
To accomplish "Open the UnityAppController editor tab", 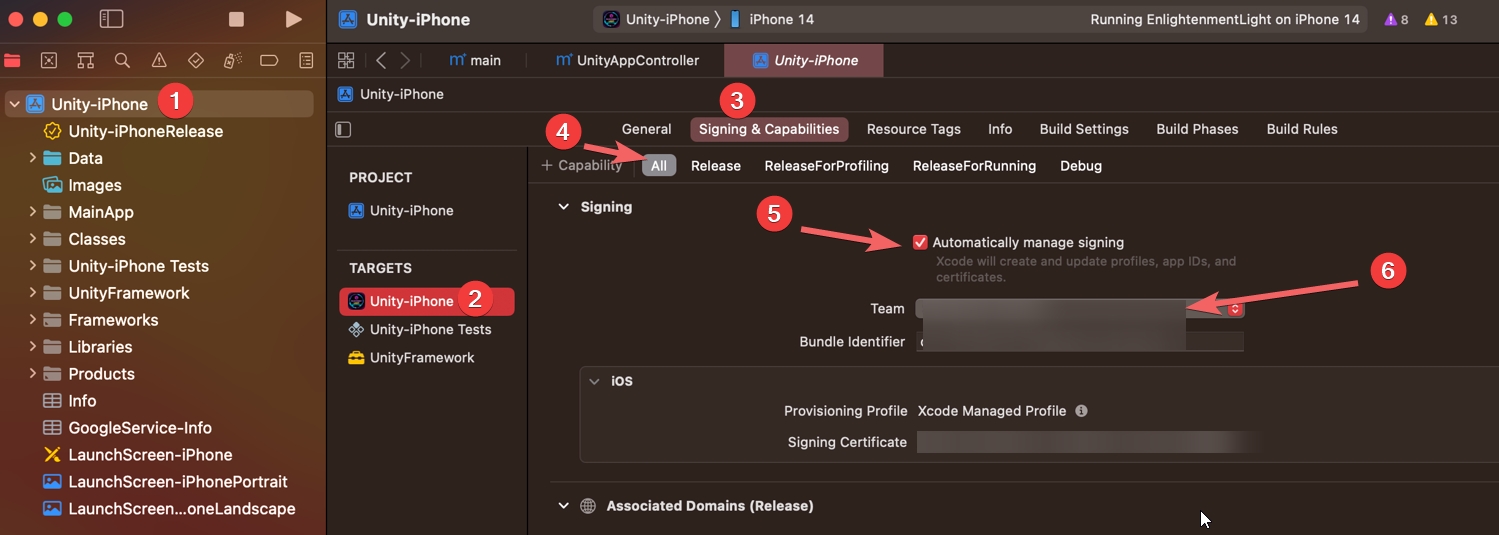I will pos(628,61).
